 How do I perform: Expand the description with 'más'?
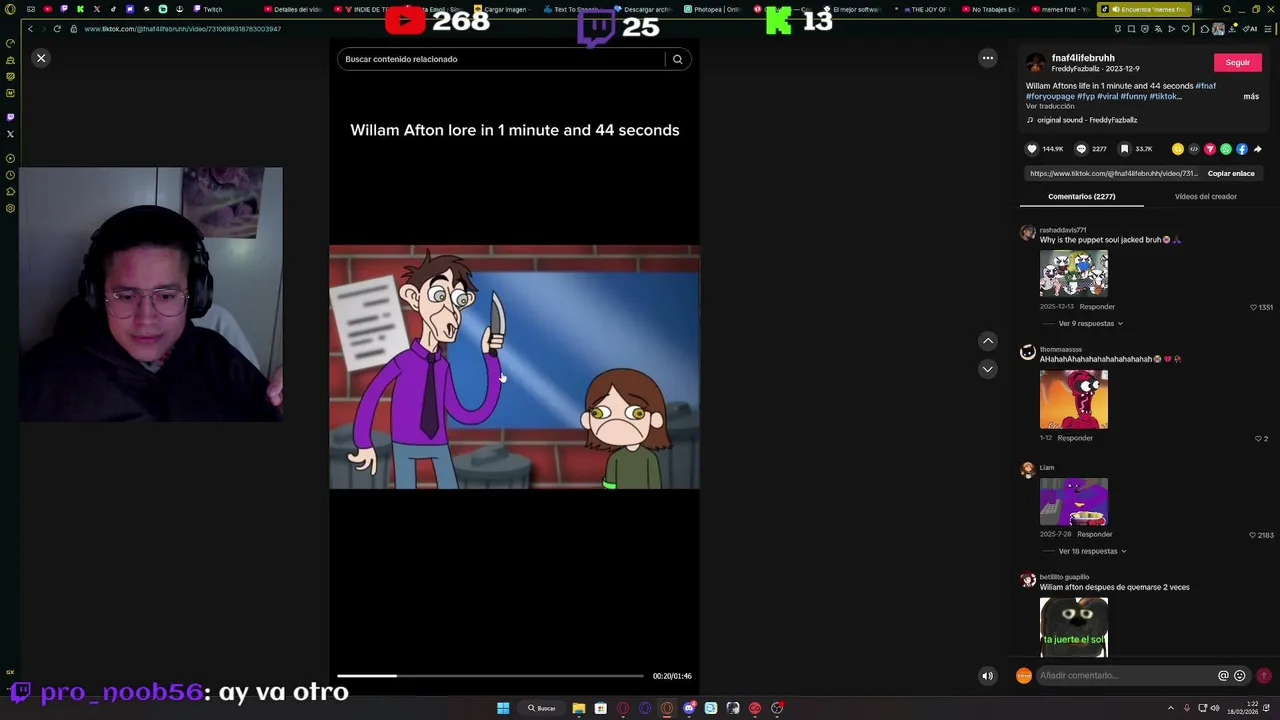coord(1251,96)
